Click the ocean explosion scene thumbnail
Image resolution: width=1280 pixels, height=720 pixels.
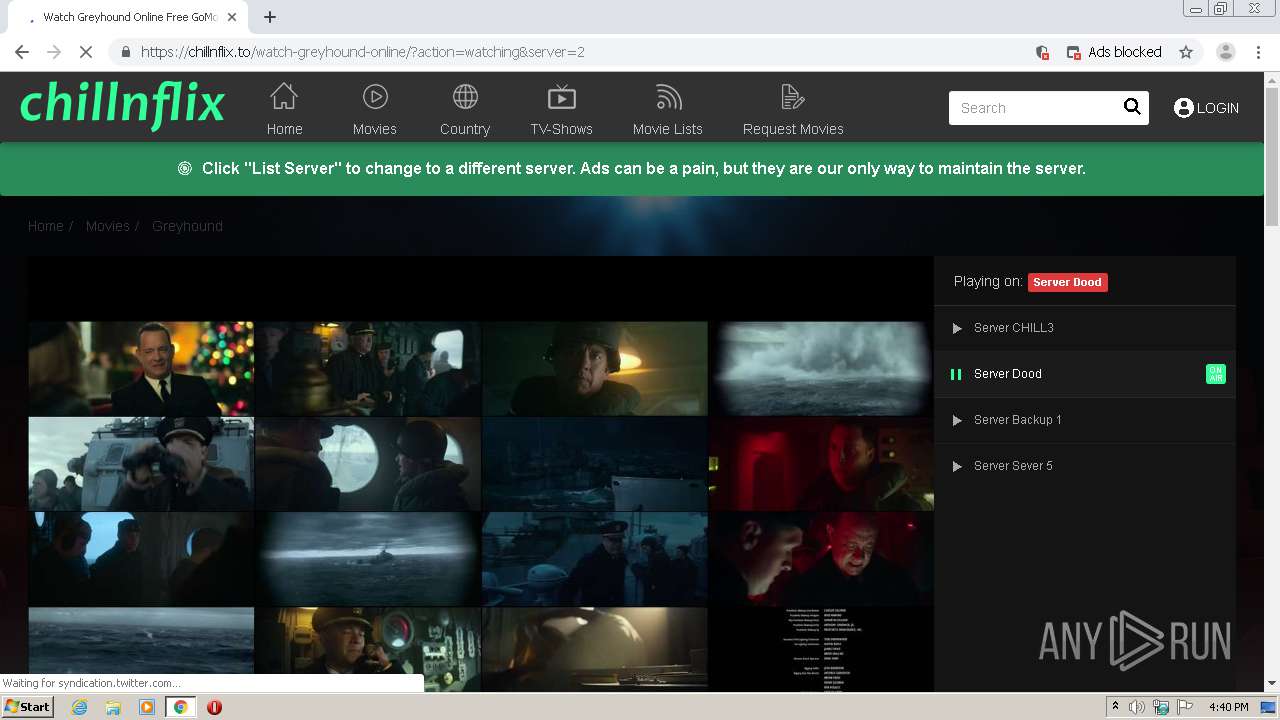(821, 368)
